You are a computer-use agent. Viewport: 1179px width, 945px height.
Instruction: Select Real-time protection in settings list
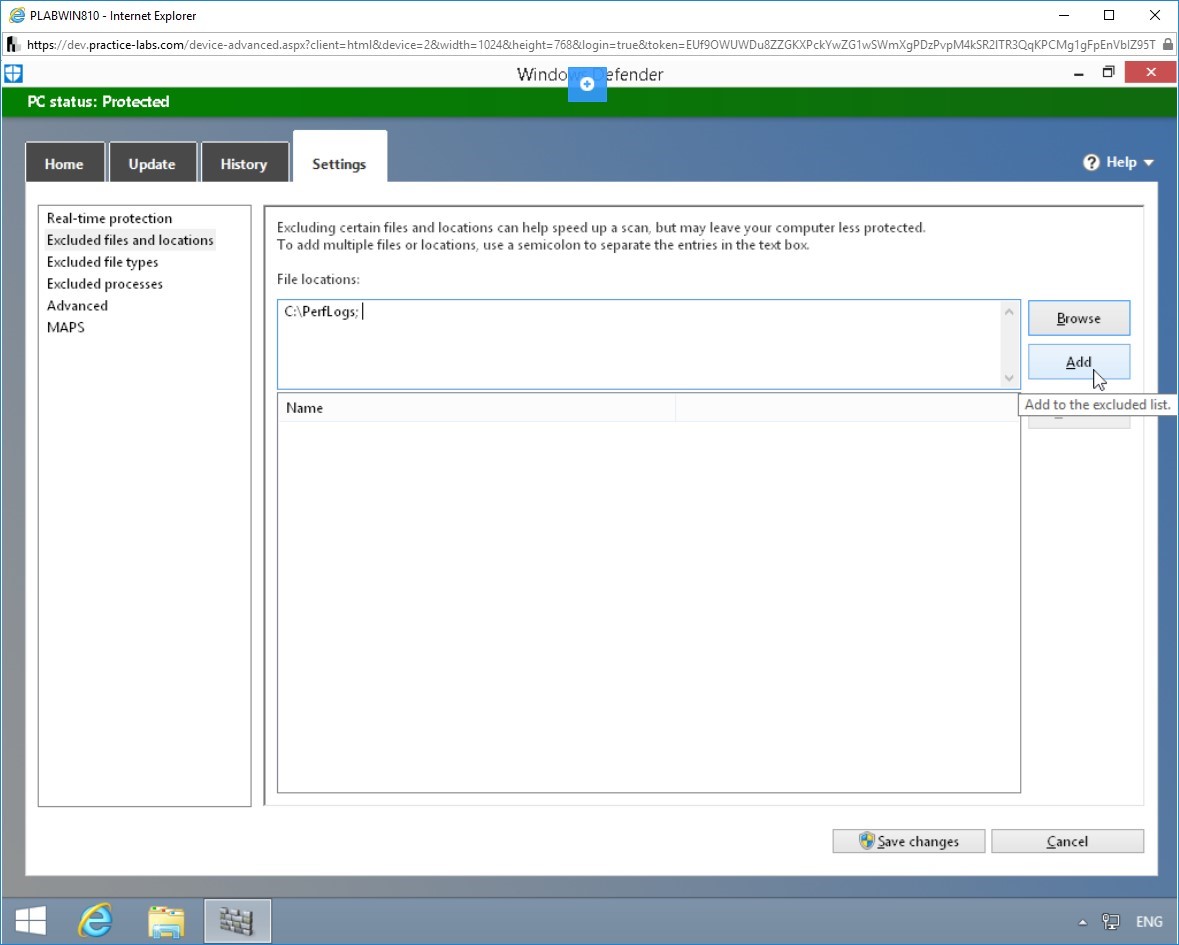(110, 218)
